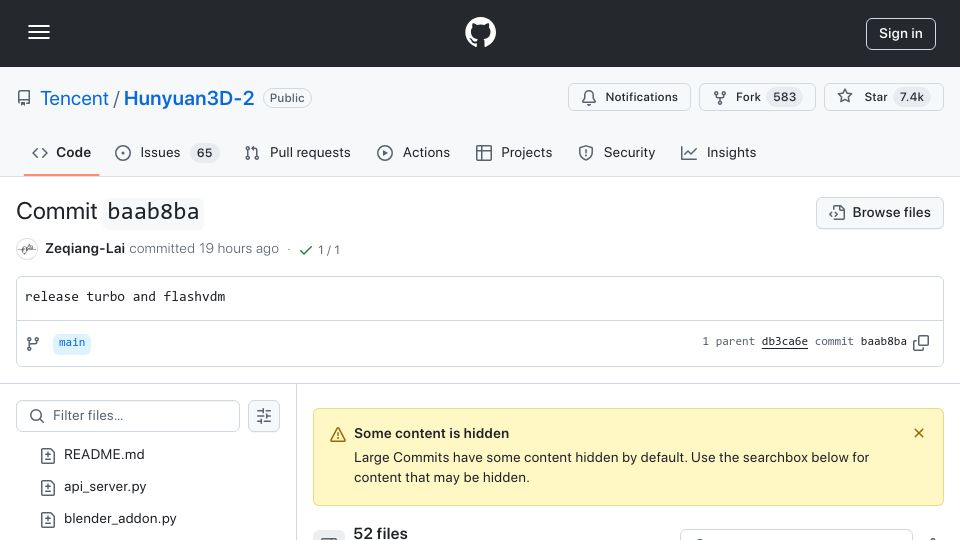Click the 52 files label

(x=380, y=533)
